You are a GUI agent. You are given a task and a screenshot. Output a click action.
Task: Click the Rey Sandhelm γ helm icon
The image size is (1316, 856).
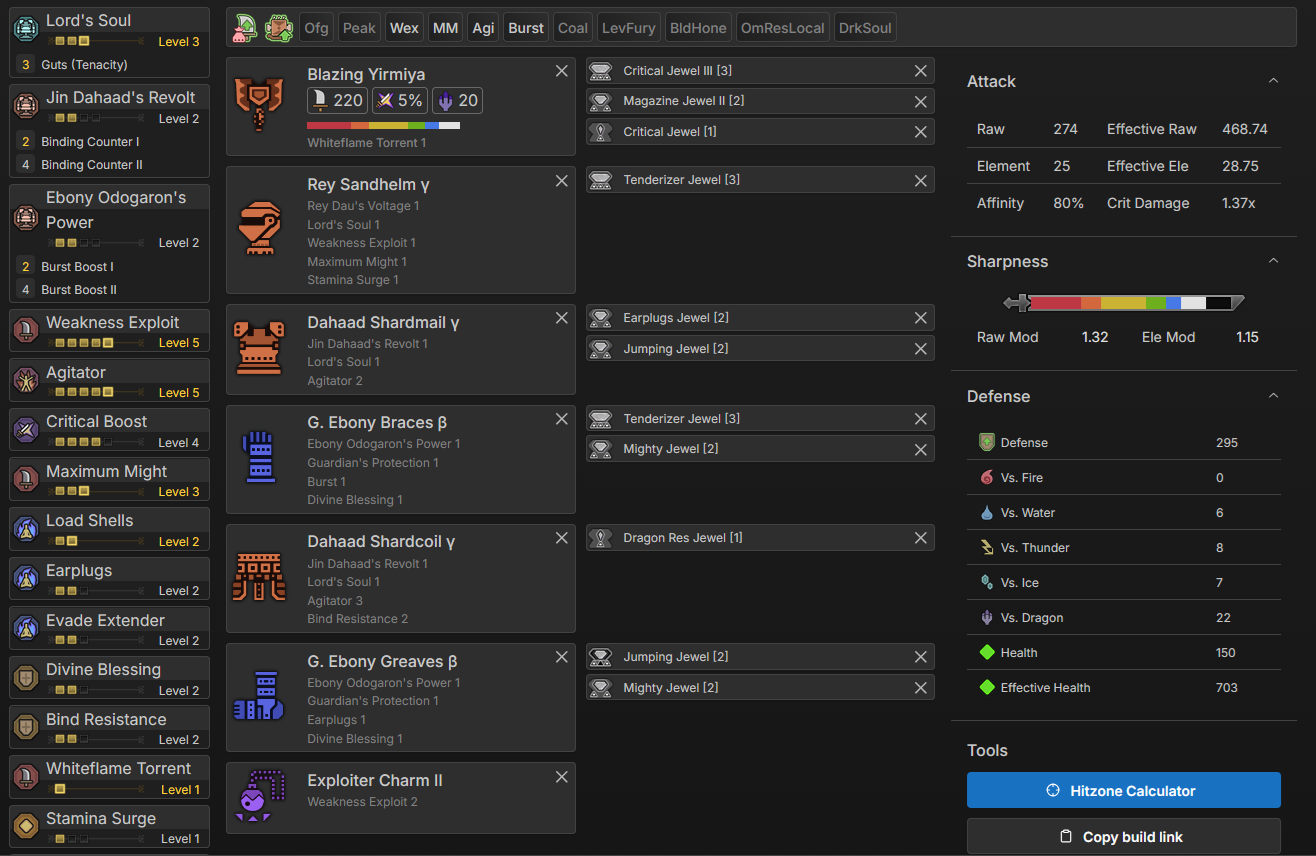259,227
